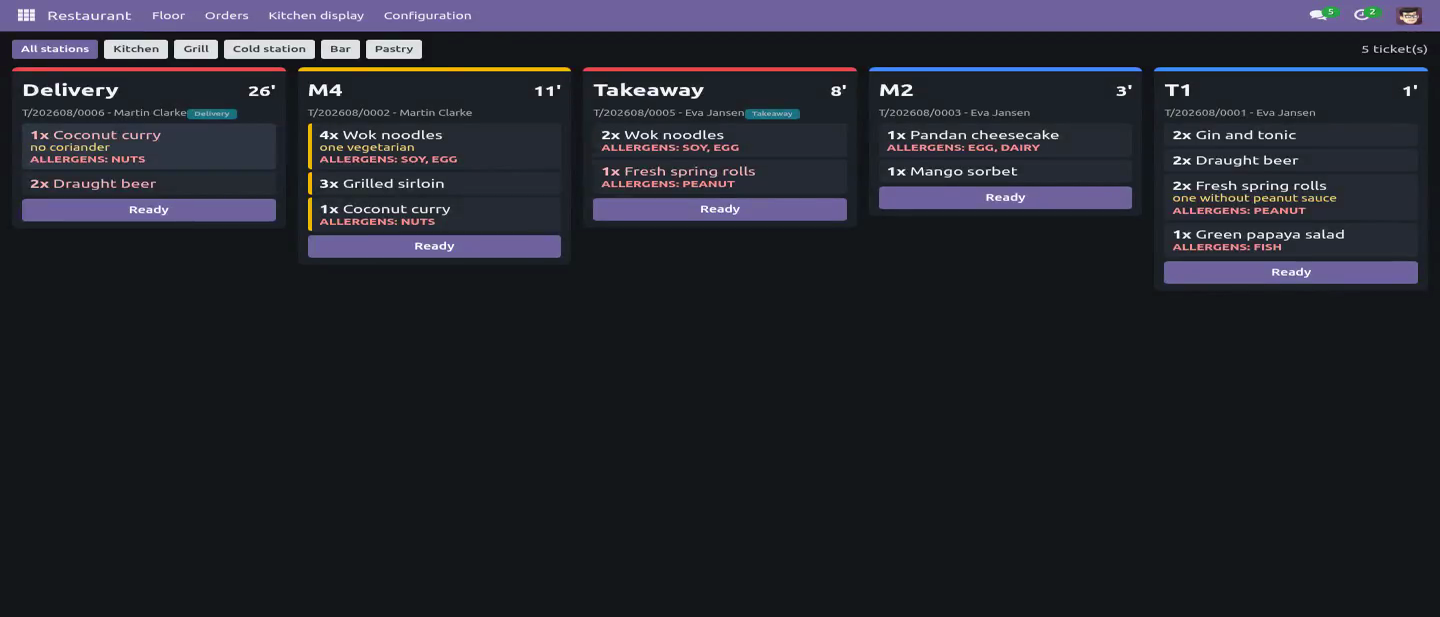Click the teal Takeaway tag badge
This screenshot has height=617, width=1440.
pos(772,114)
